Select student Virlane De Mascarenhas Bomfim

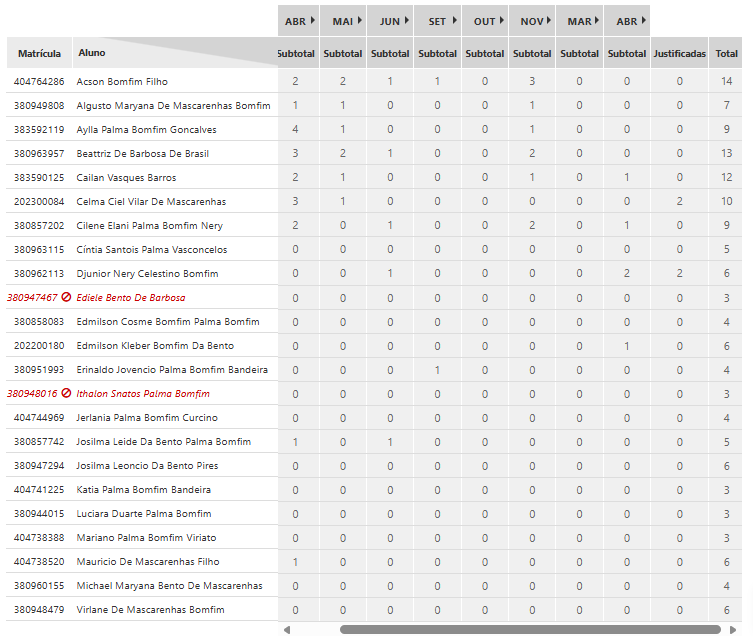[x=150, y=610]
